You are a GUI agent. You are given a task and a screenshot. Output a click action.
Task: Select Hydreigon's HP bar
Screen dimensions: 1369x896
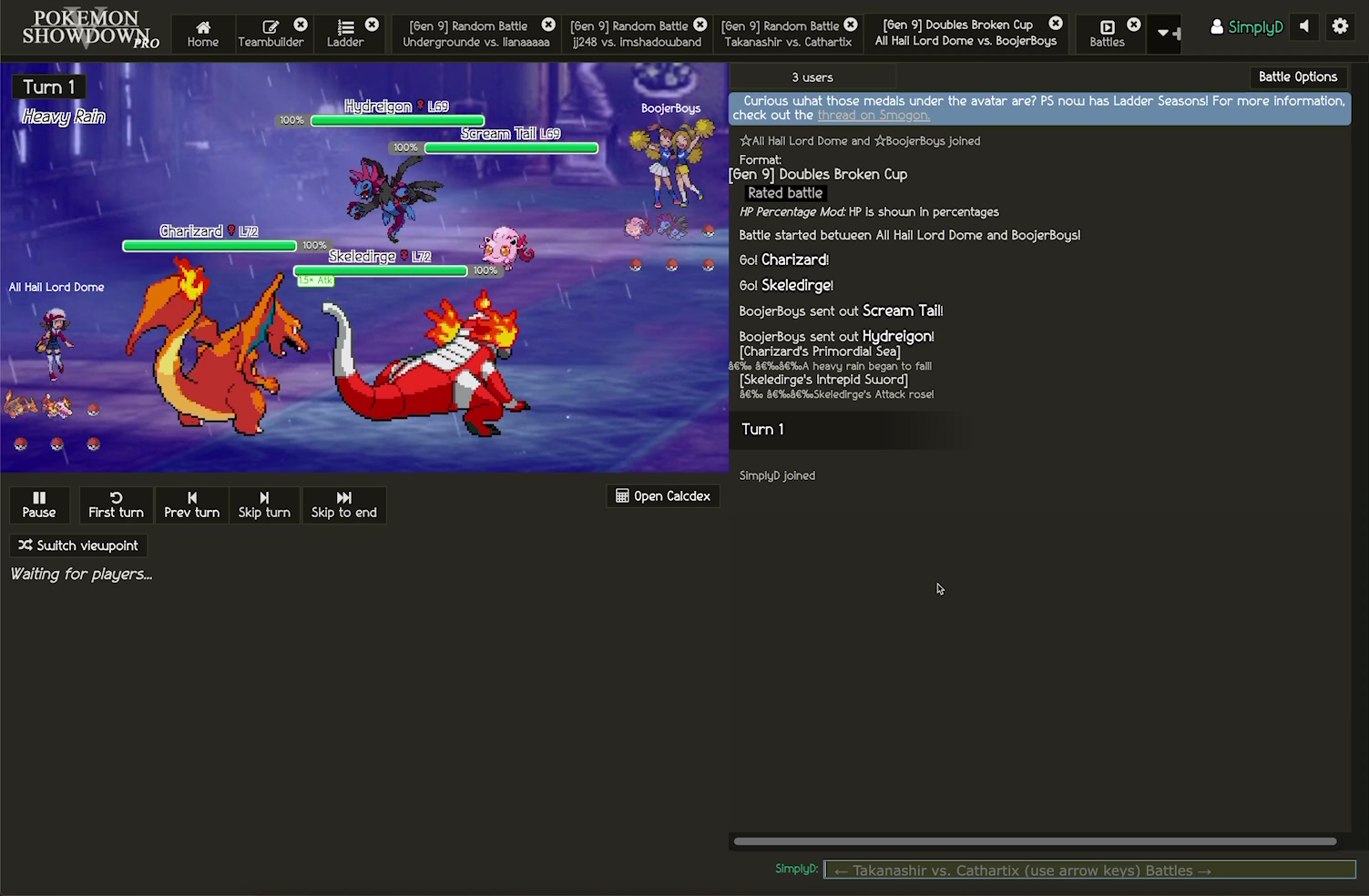tap(397, 120)
